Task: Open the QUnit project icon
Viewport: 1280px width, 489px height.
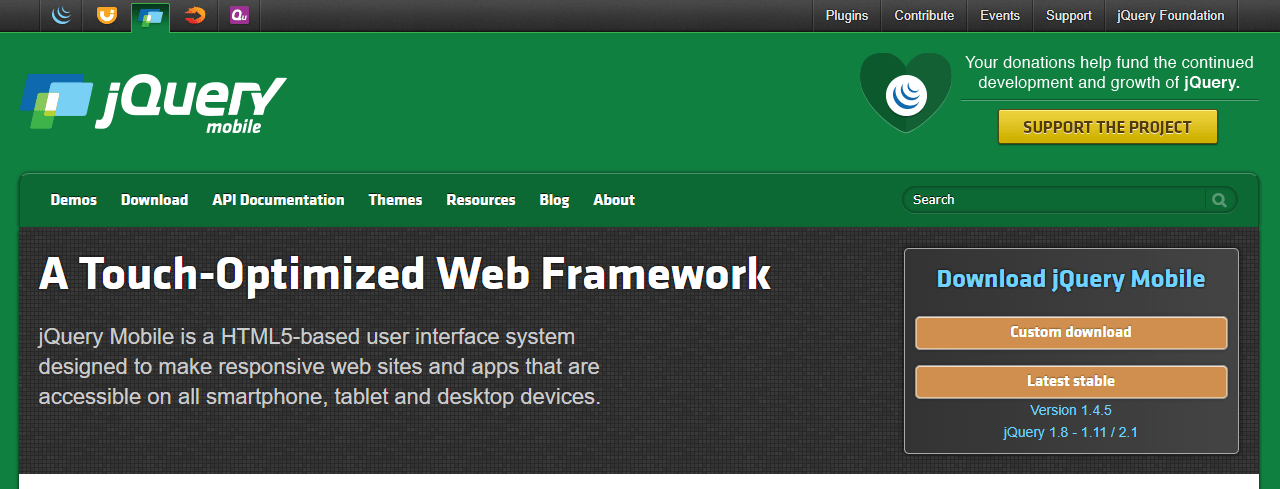Action: coord(239,15)
